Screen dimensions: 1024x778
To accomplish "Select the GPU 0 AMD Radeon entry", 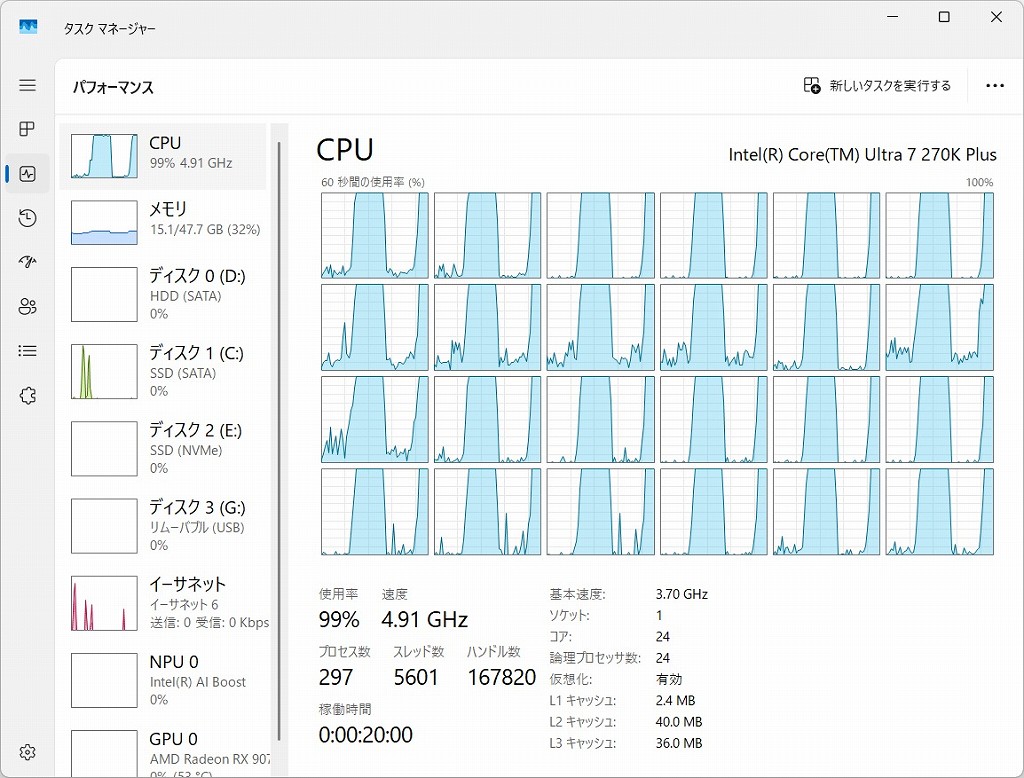I will point(163,751).
